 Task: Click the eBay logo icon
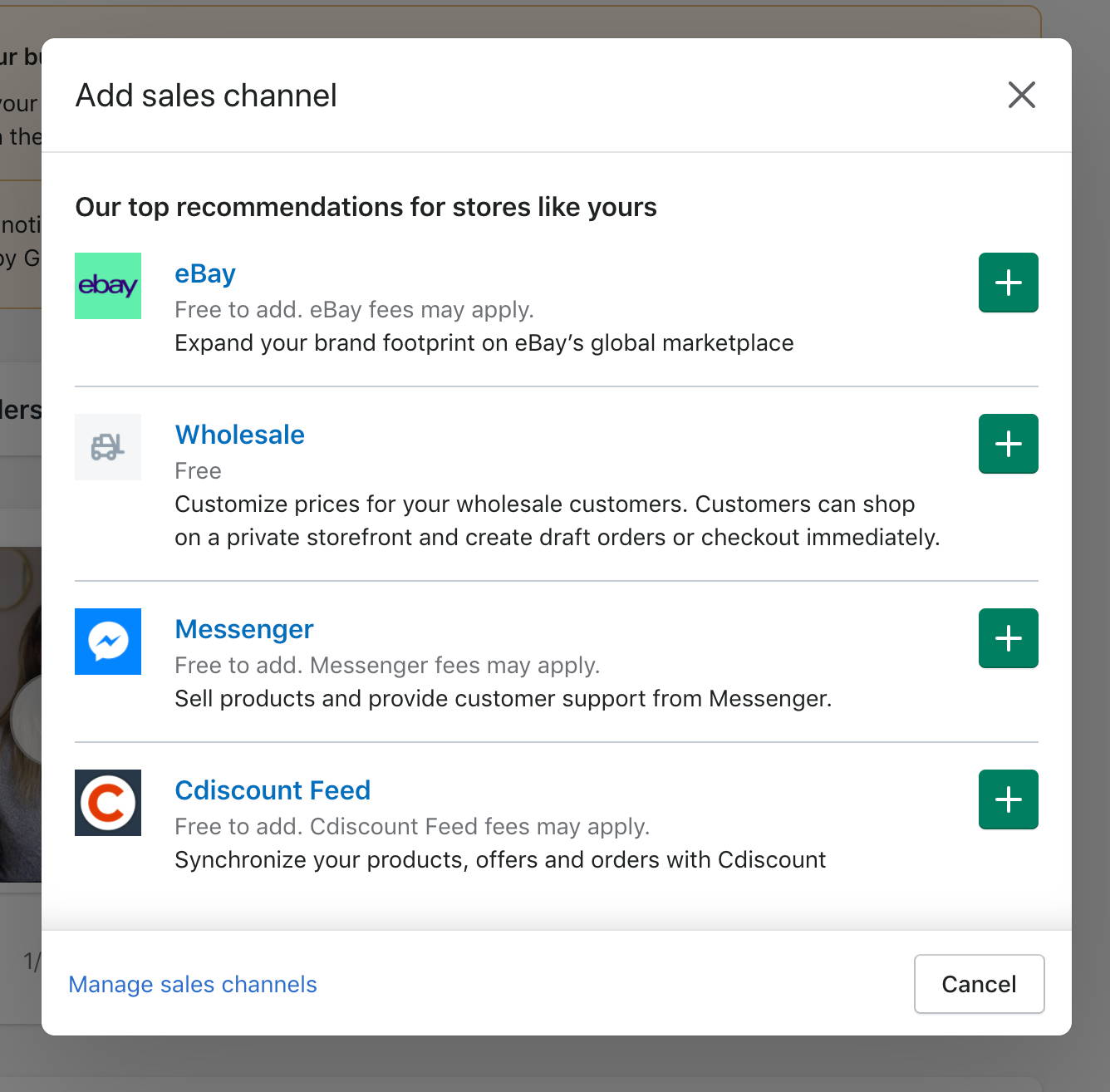pos(108,286)
